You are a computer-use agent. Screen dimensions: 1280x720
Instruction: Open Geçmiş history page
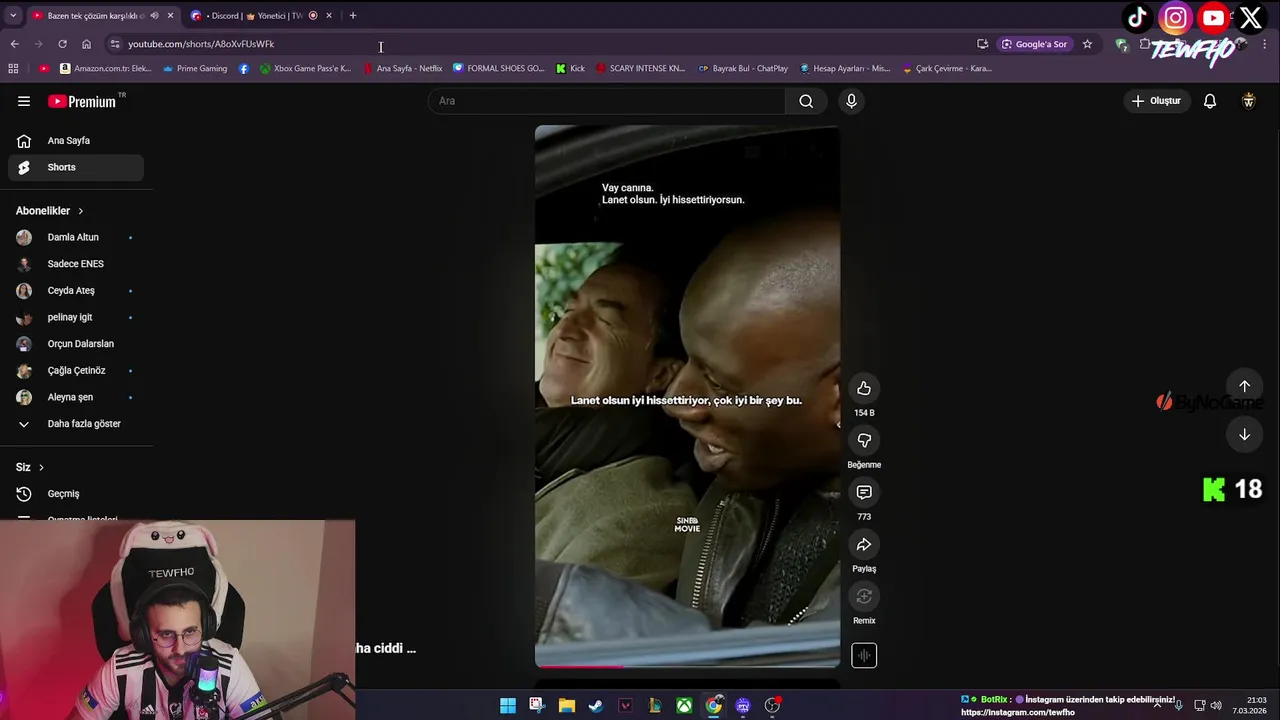click(x=76, y=494)
